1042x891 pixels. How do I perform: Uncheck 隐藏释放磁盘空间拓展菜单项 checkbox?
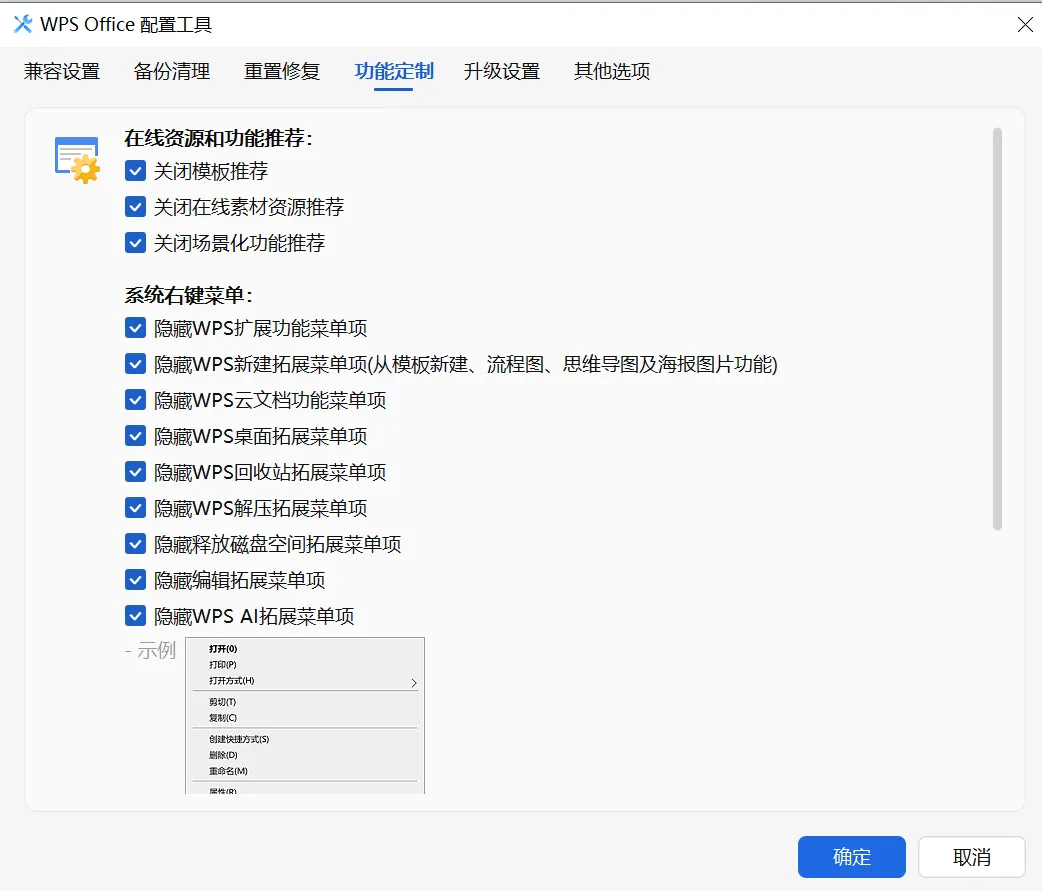(x=136, y=544)
